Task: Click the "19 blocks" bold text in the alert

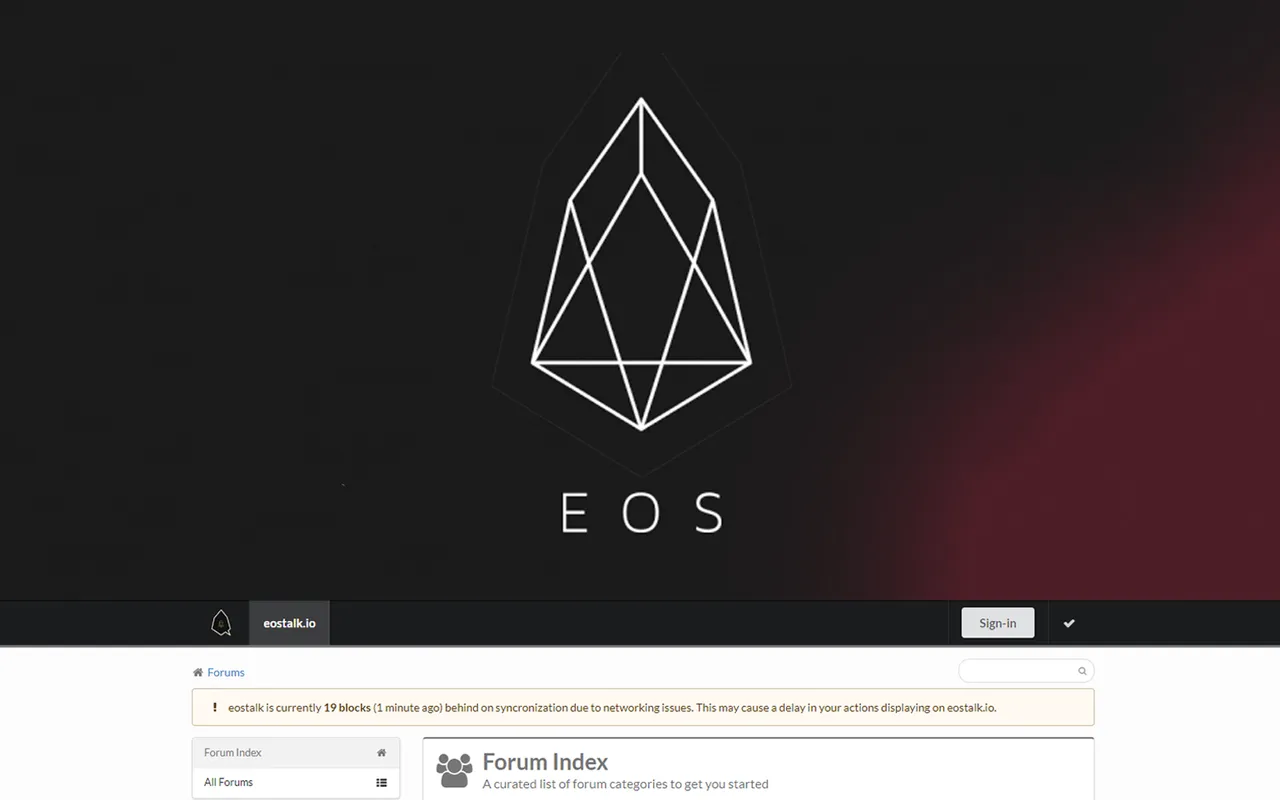Action: (347, 707)
